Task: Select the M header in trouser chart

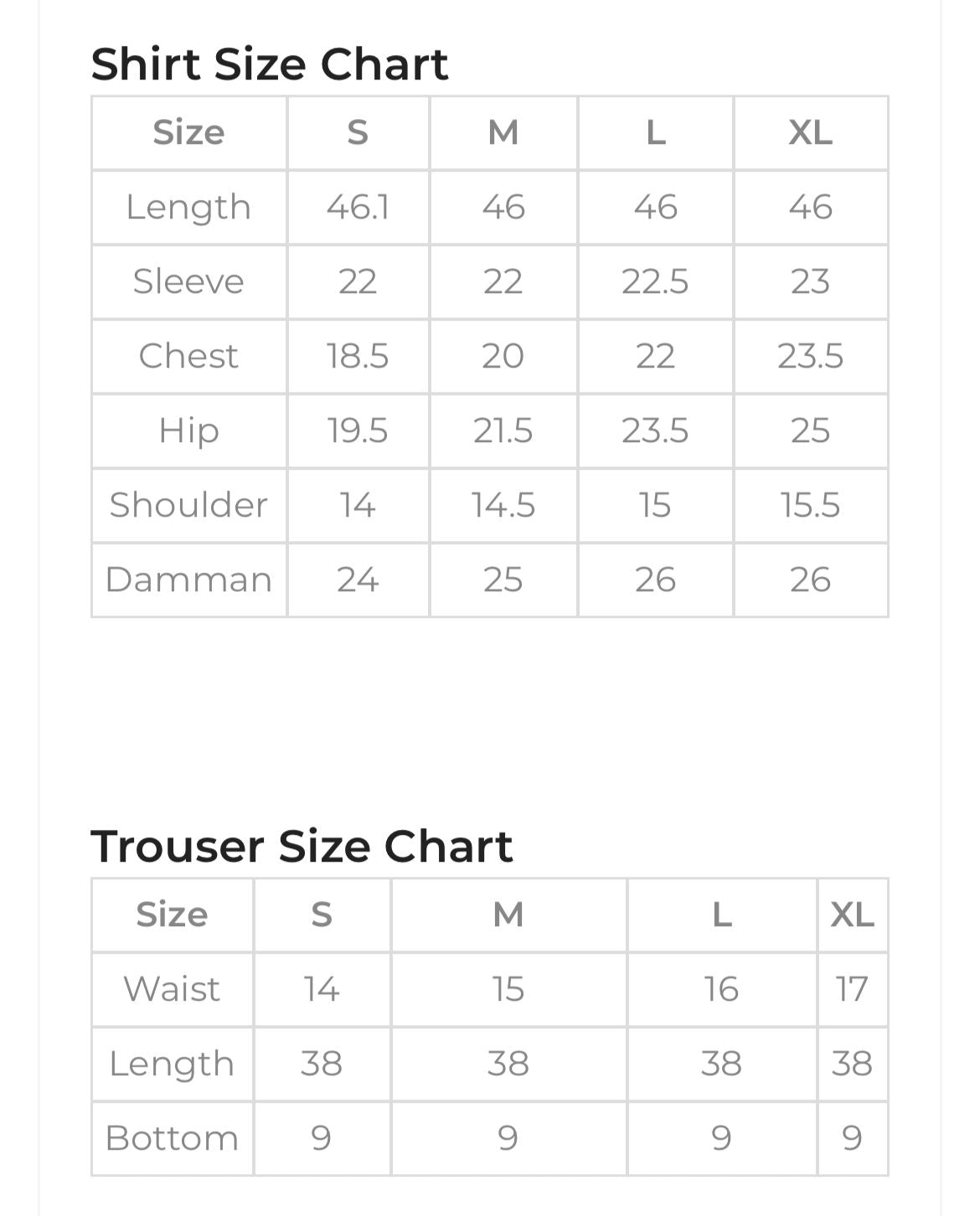Action: click(508, 915)
